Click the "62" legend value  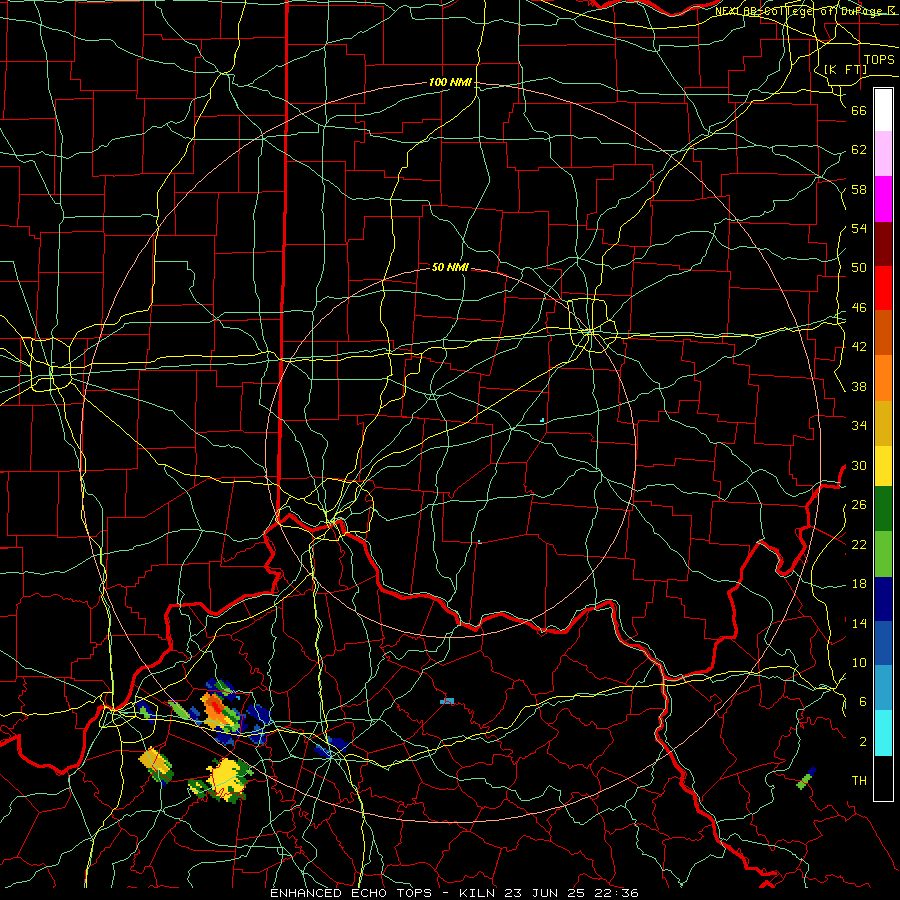click(859, 150)
